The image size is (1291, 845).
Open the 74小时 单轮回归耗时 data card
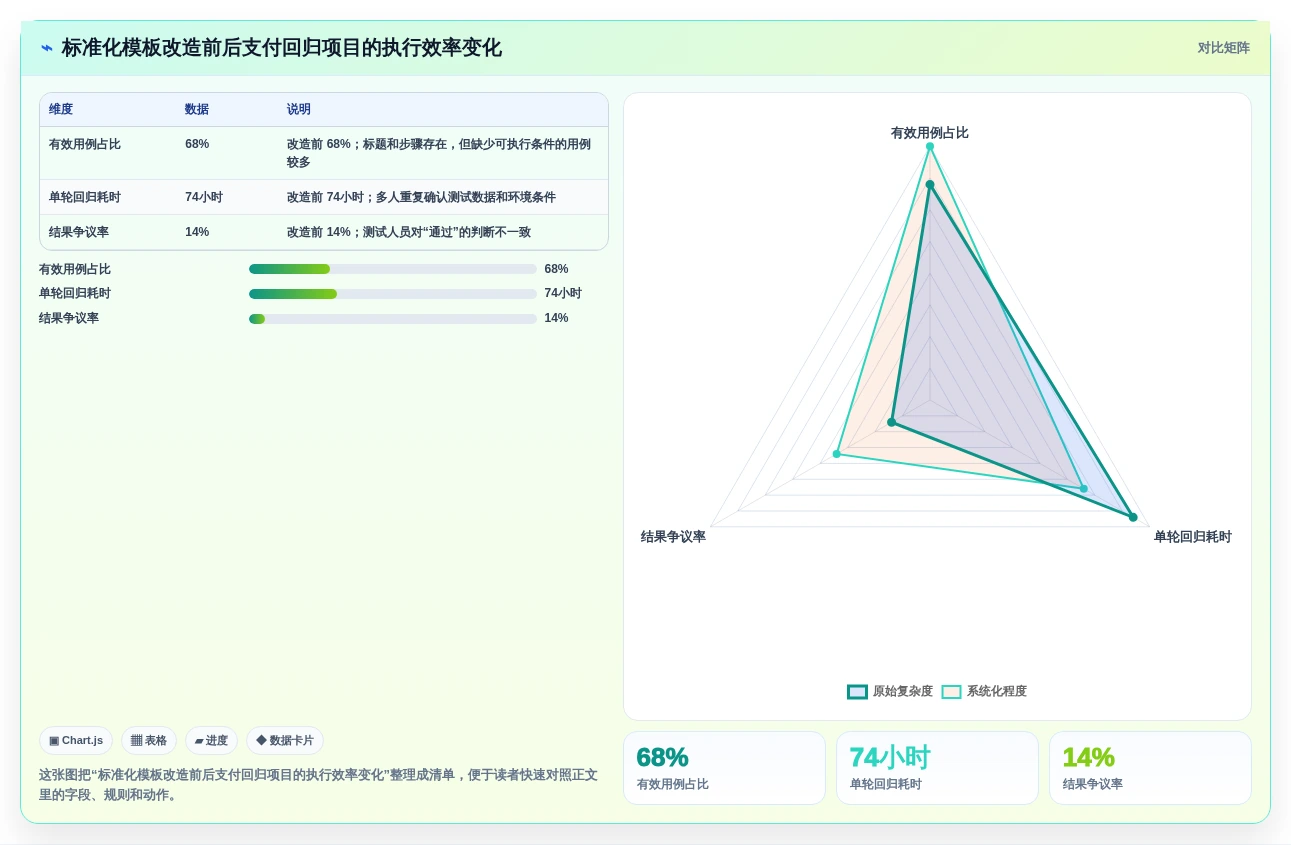click(937, 768)
